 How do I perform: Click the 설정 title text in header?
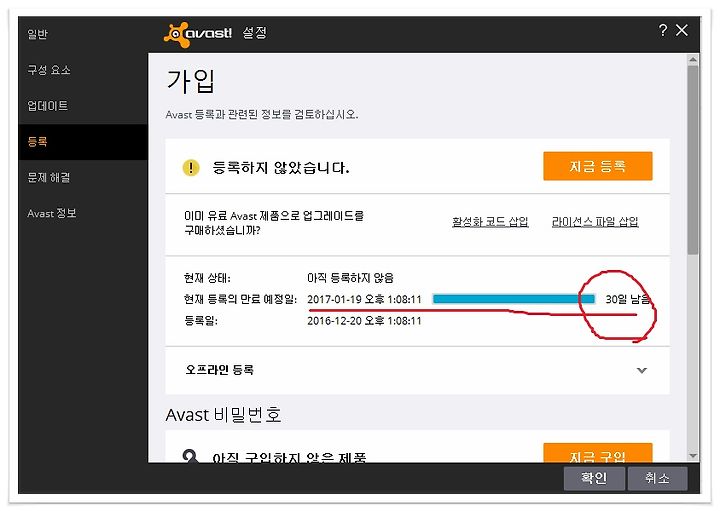[x=254, y=32]
